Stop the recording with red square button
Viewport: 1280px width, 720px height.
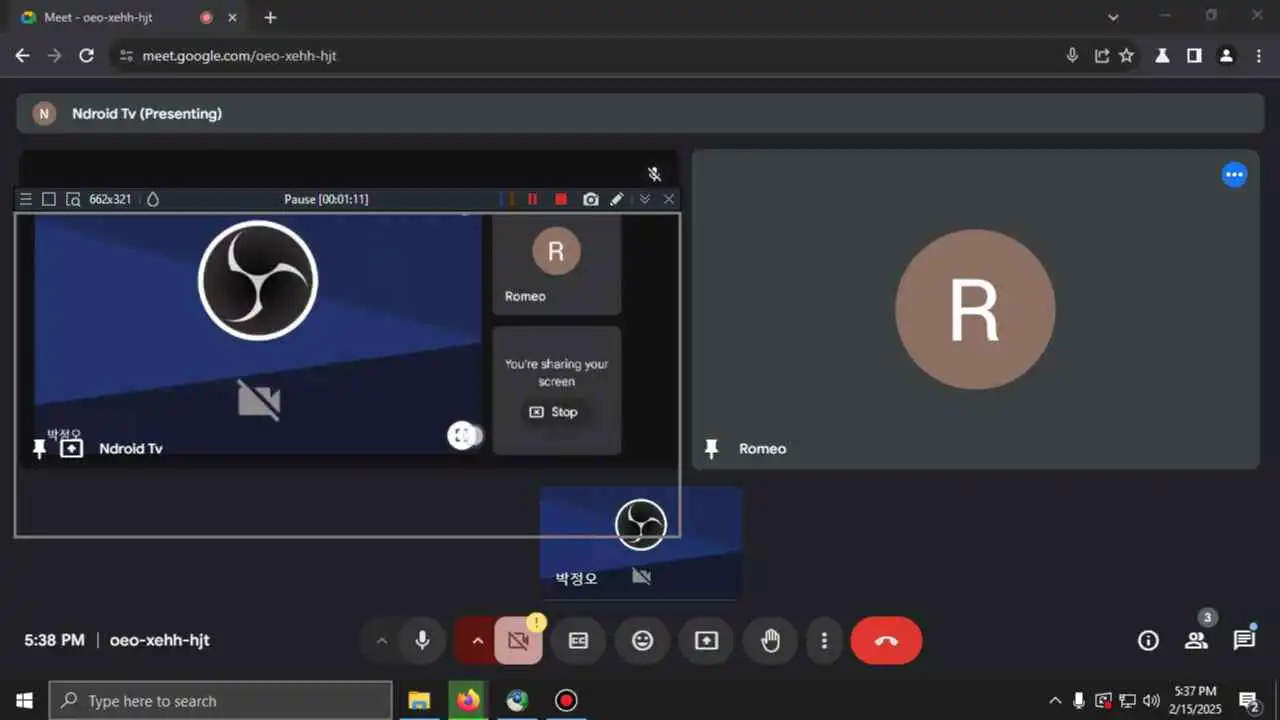(561, 199)
